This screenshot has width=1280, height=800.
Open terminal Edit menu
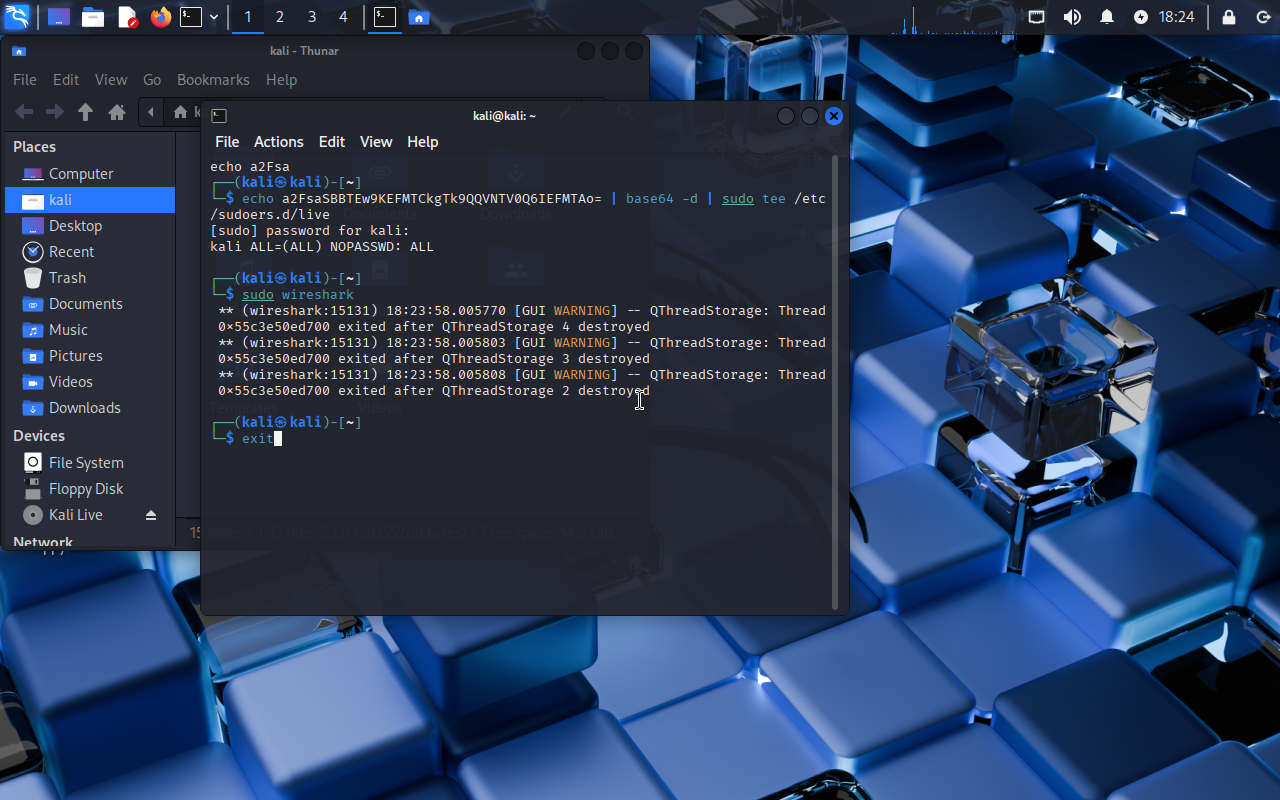(x=332, y=142)
